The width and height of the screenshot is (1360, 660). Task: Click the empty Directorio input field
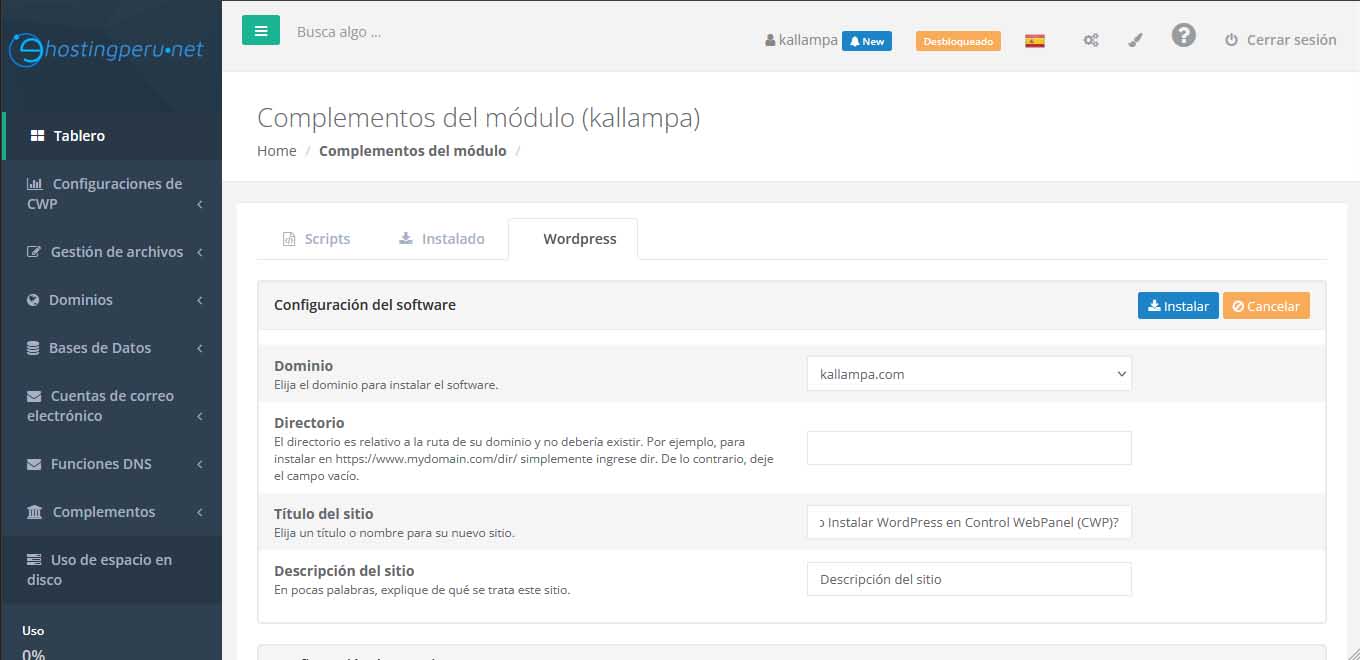point(969,448)
